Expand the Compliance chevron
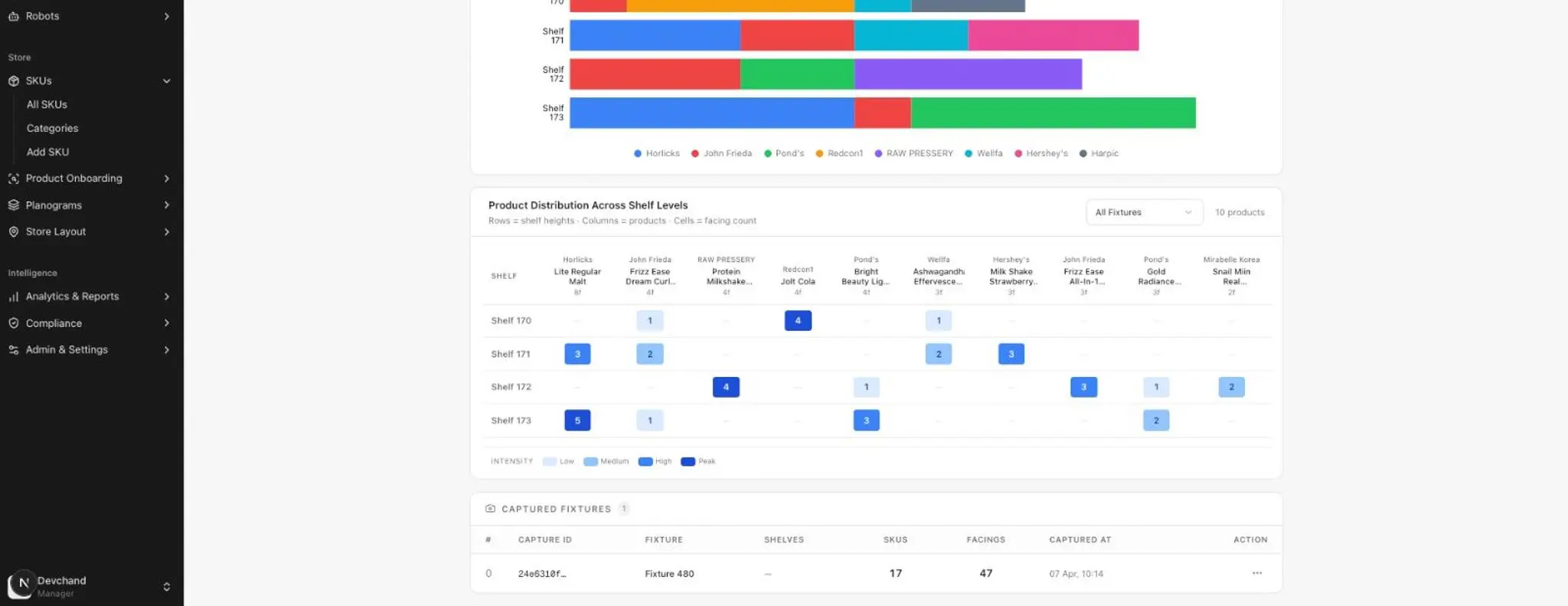 pyautogui.click(x=166, y=323)
